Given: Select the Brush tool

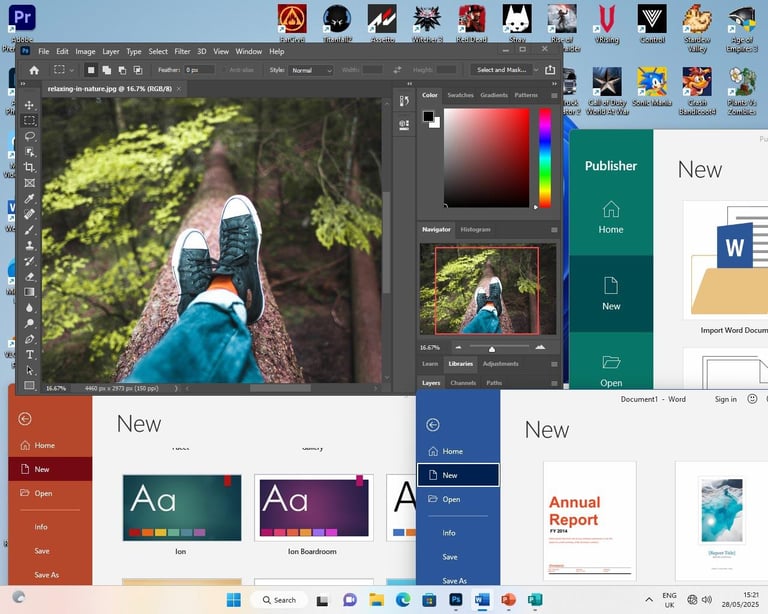Looking at the screenshot, I should point(29,230).
